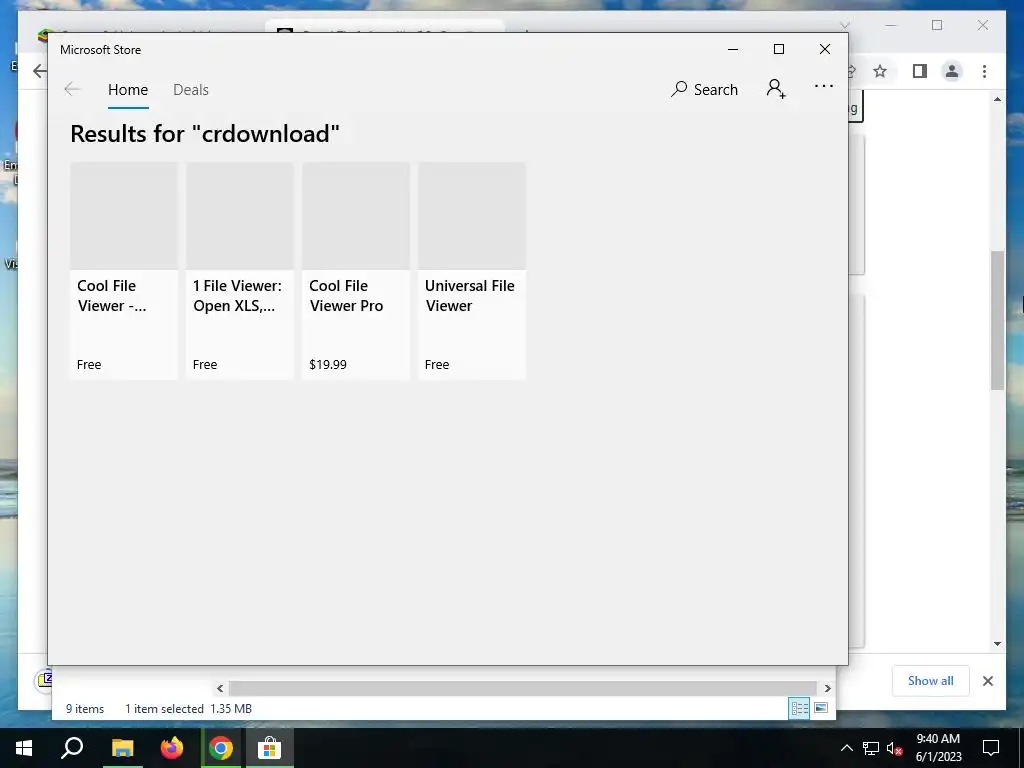Open Search in Microsoft Store
The height and width of the screenshot is (768, 1024).
pos(704,89)
